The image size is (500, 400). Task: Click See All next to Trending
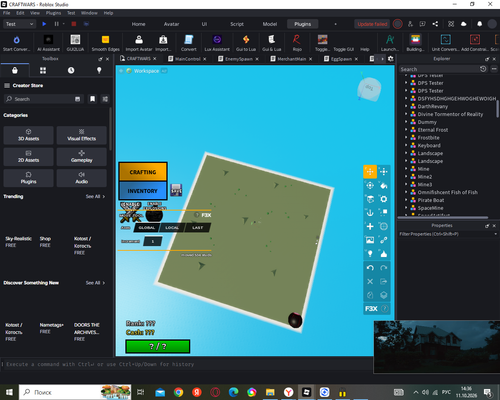[x=95, y=196]
